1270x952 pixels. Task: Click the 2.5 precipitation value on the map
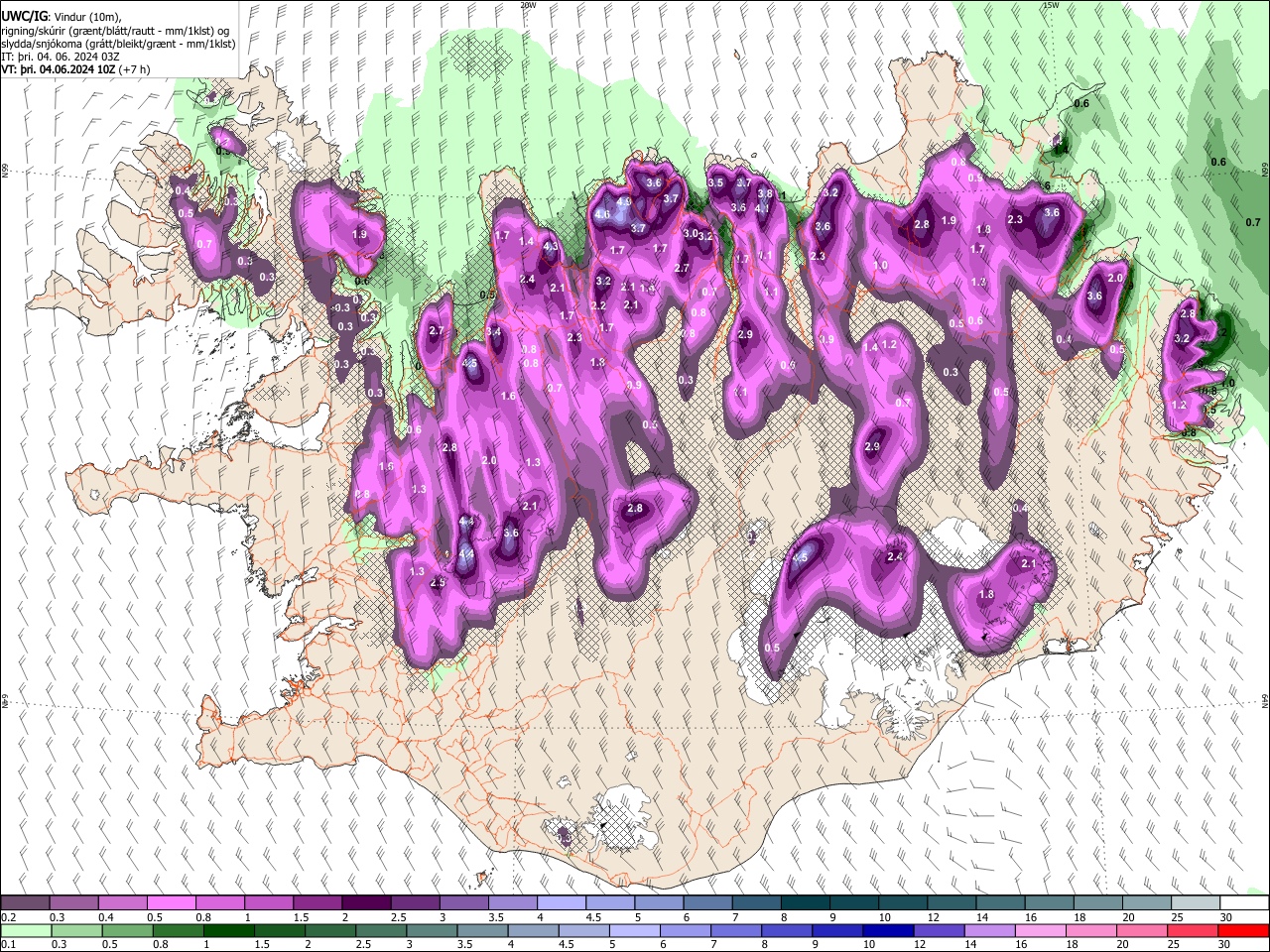tap(438, 583)
